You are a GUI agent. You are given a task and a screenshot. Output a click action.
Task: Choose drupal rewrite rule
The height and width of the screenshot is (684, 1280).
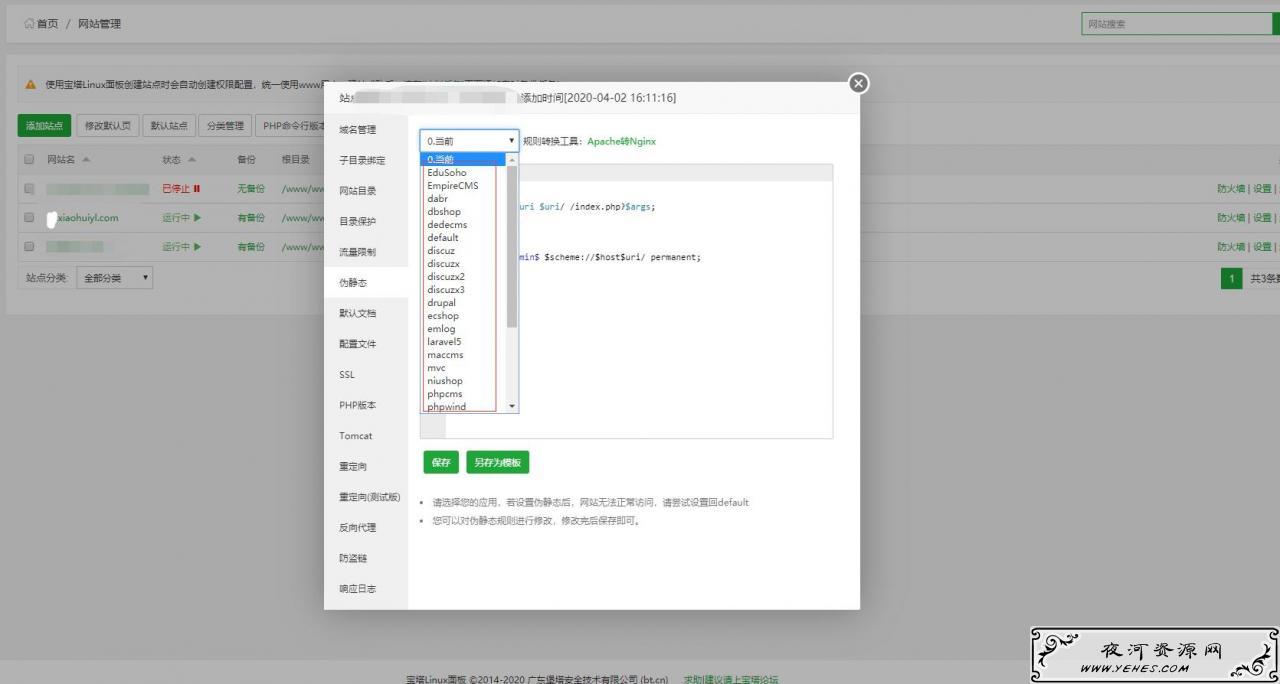click(x=464, y=302)
